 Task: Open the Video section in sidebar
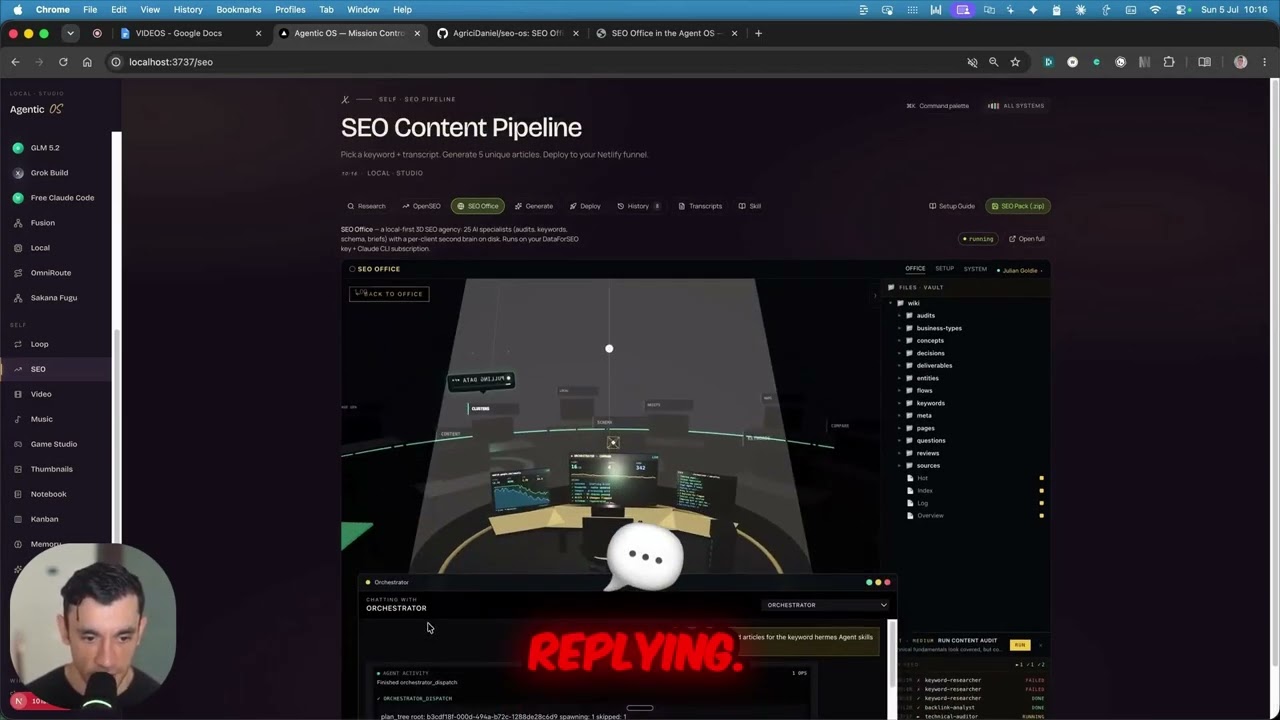tap(41, 394)
